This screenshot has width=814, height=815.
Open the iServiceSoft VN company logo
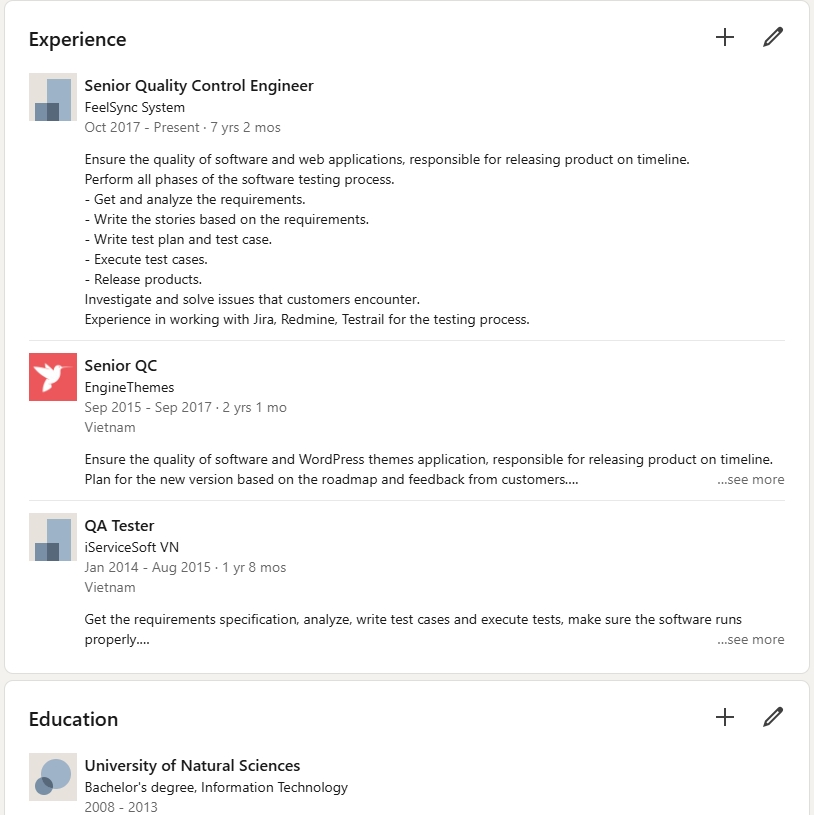pyautogui.click(x=52, y=537)
